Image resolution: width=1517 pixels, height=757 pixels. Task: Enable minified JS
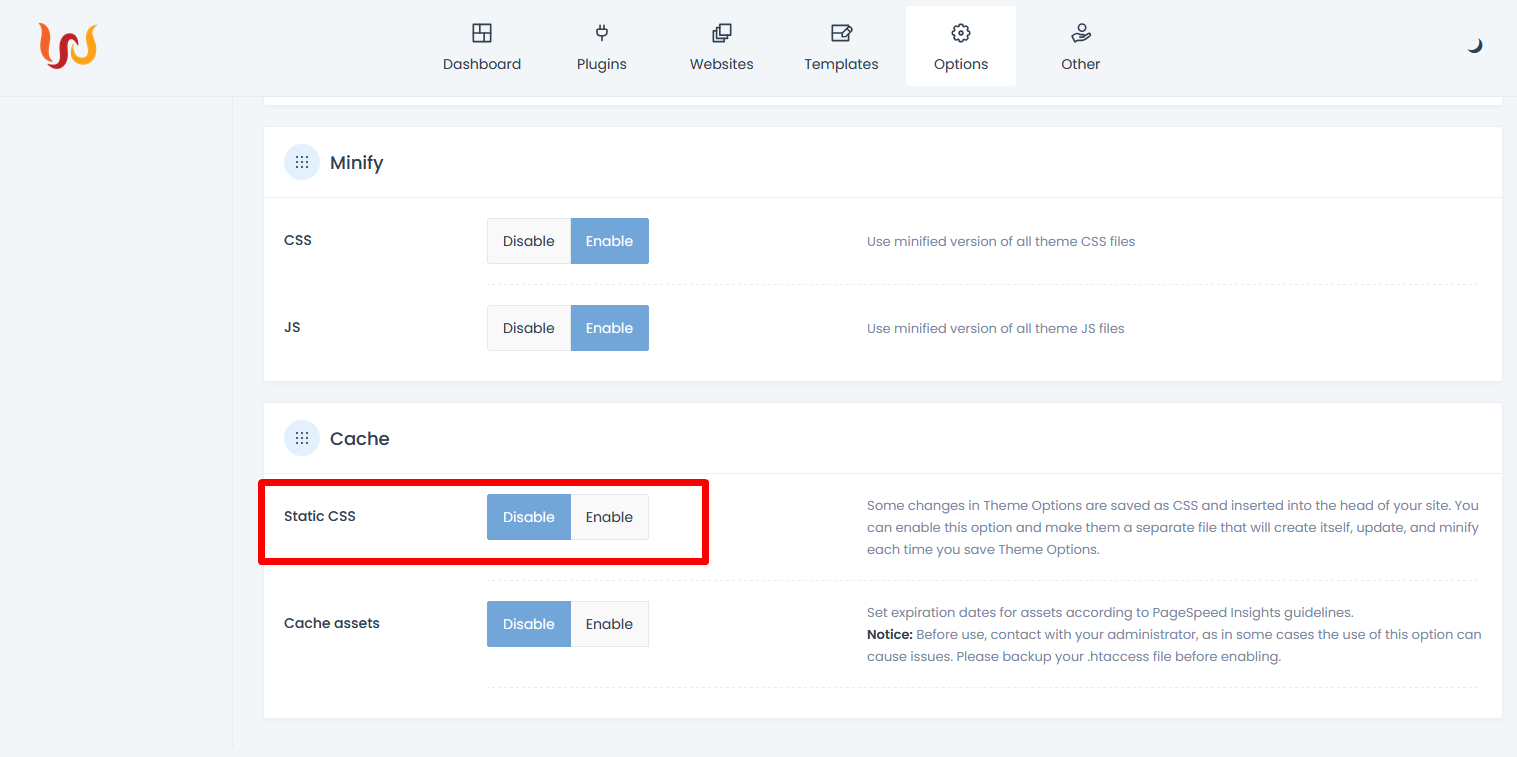tap(609, 328)
